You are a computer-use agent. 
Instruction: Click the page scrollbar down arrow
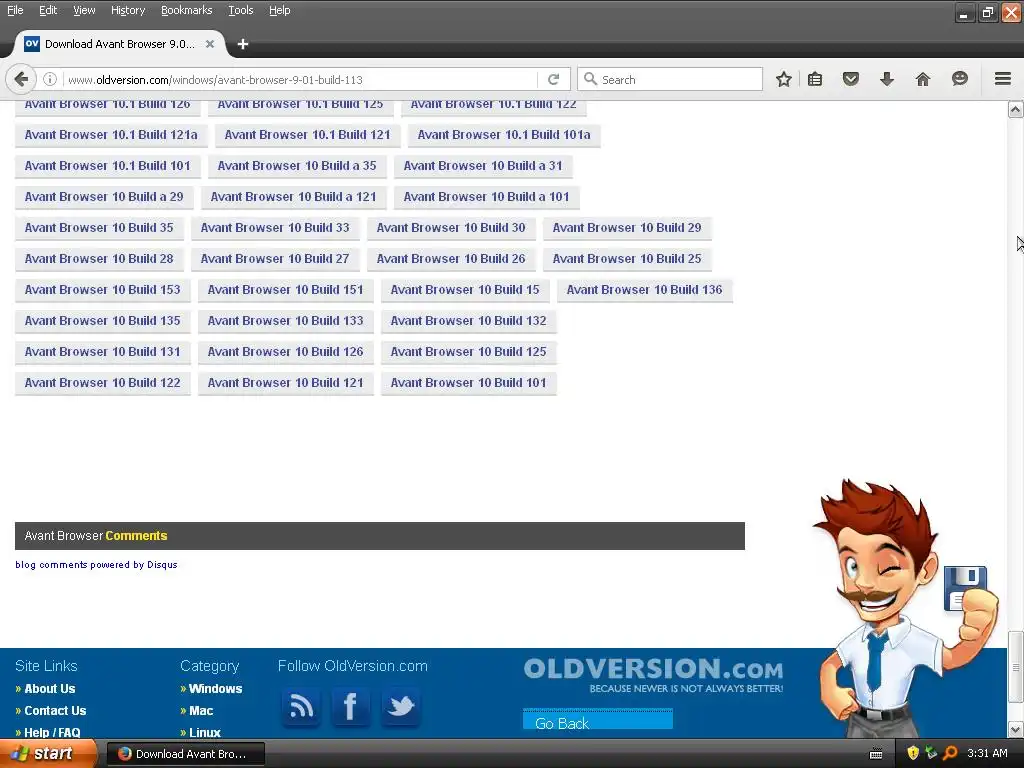pyautogui.click(x=1016, y=729)
